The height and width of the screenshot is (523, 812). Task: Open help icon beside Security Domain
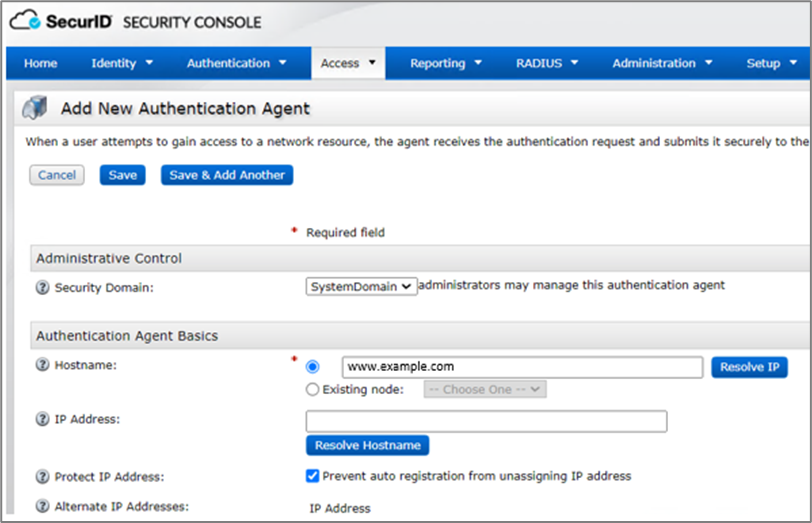pos(43,287)
